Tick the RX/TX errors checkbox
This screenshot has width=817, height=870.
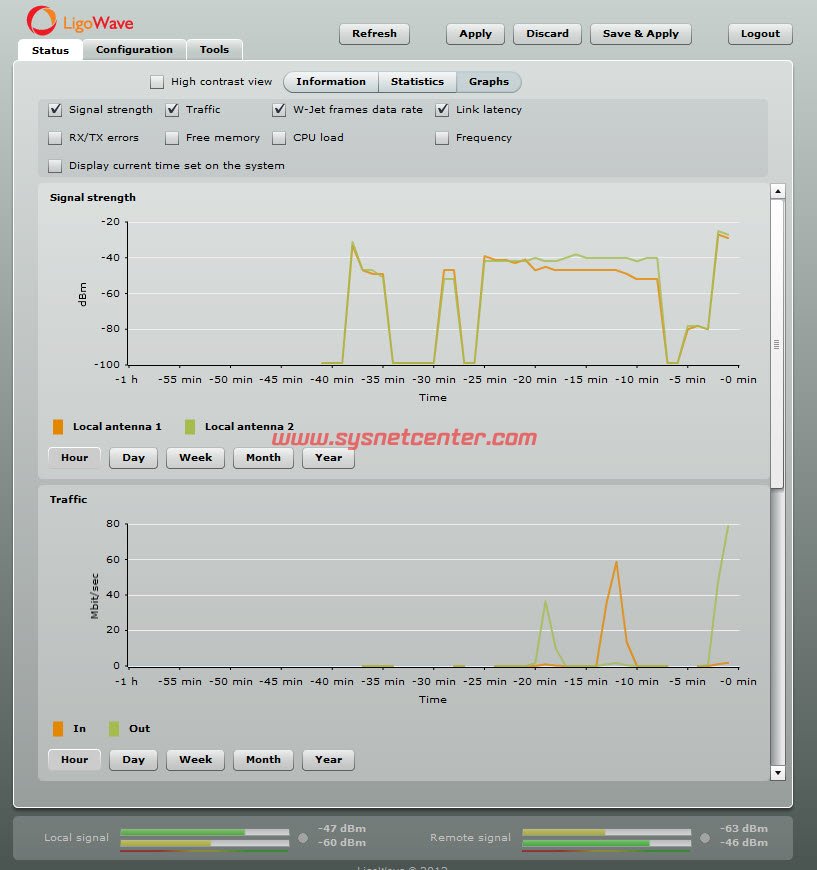pyautogui.click(x=55, y=138)
